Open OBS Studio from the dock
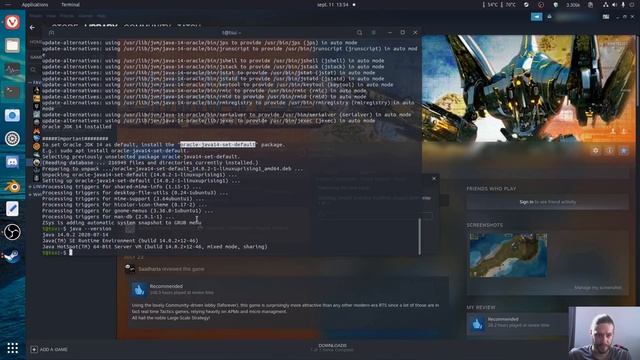Screen dimensions: 640x360 point(12,232)
